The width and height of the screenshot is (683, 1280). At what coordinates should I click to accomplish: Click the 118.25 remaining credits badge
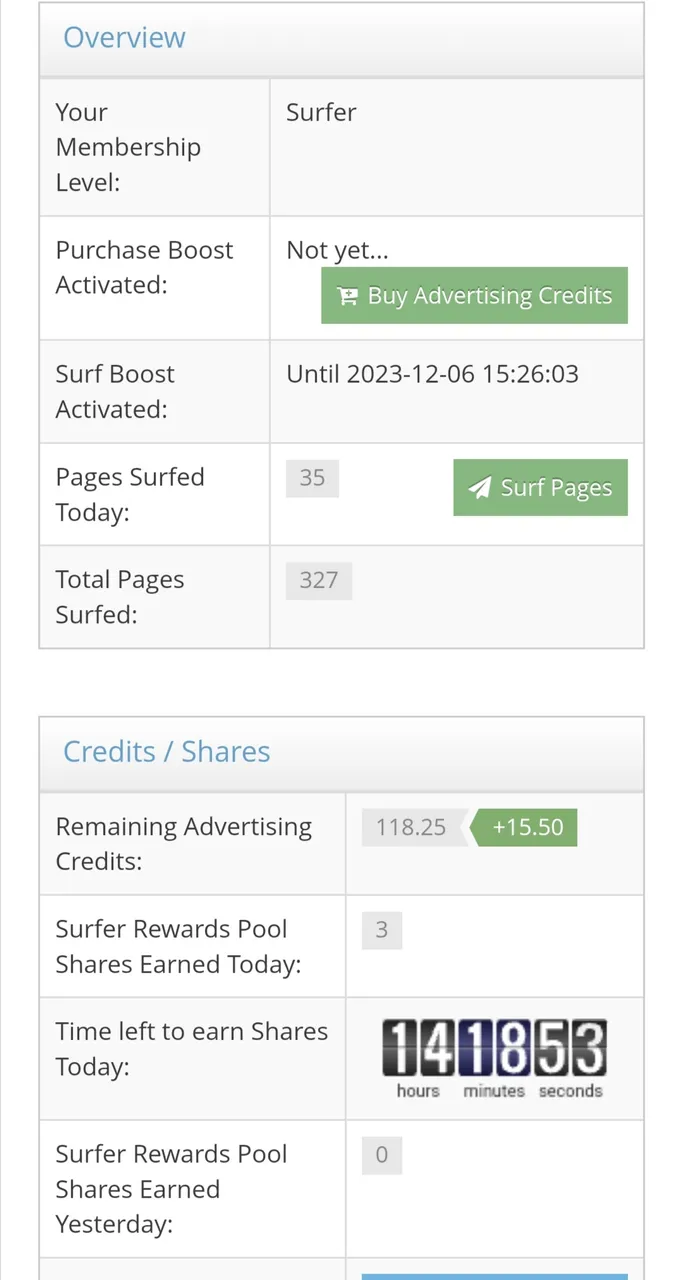click(410, 827)
